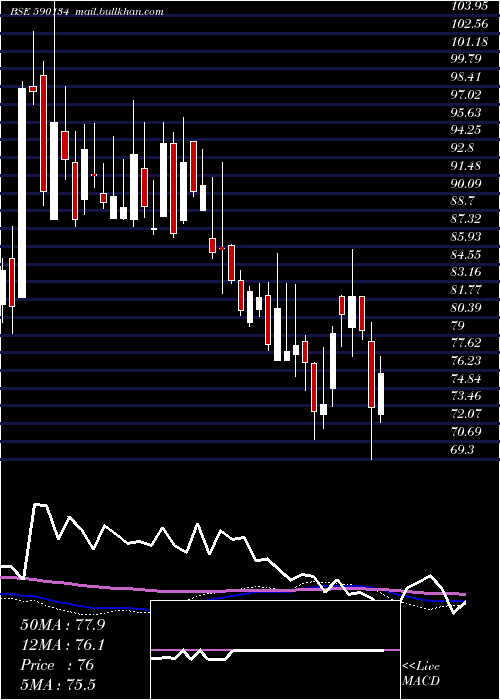Click the 84.55 price axis label
500x700 pixels.
[467, 254]
